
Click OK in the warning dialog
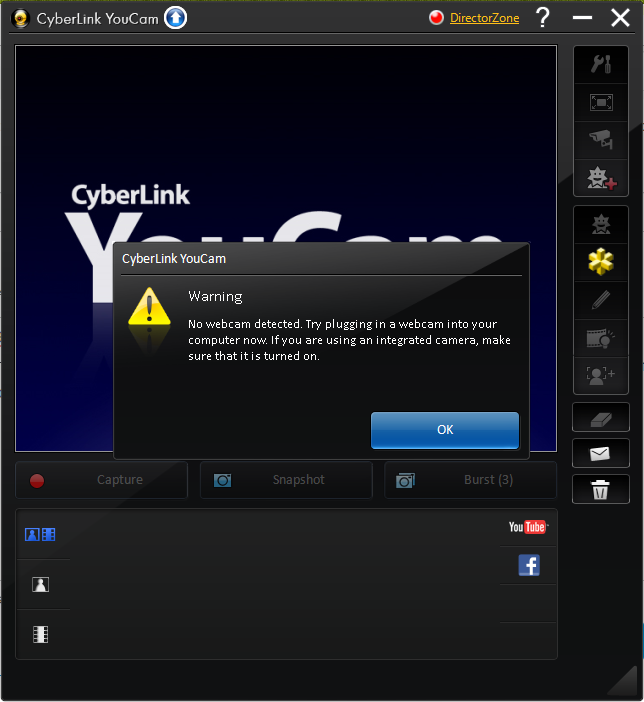[445, 430]
